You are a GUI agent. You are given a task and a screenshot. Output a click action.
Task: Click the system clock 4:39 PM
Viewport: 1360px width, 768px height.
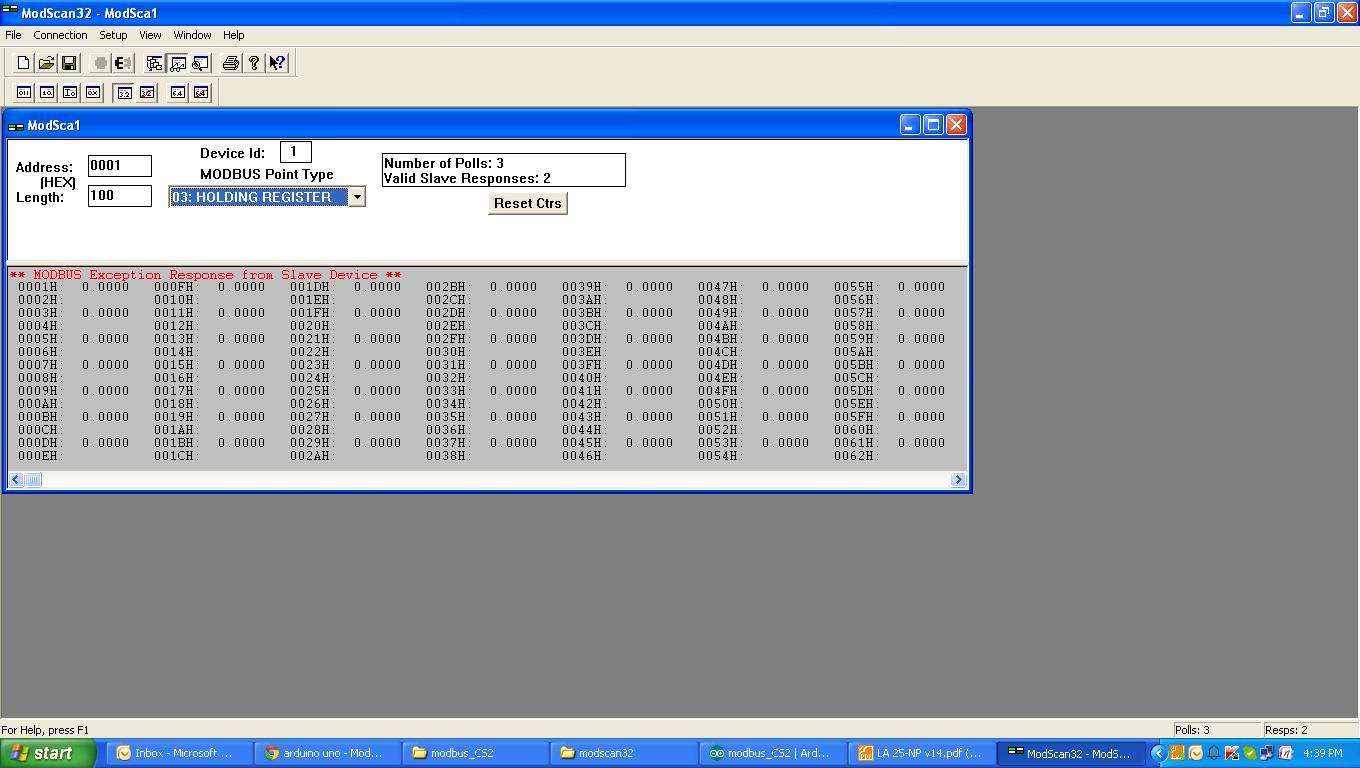coord(1323,753)
